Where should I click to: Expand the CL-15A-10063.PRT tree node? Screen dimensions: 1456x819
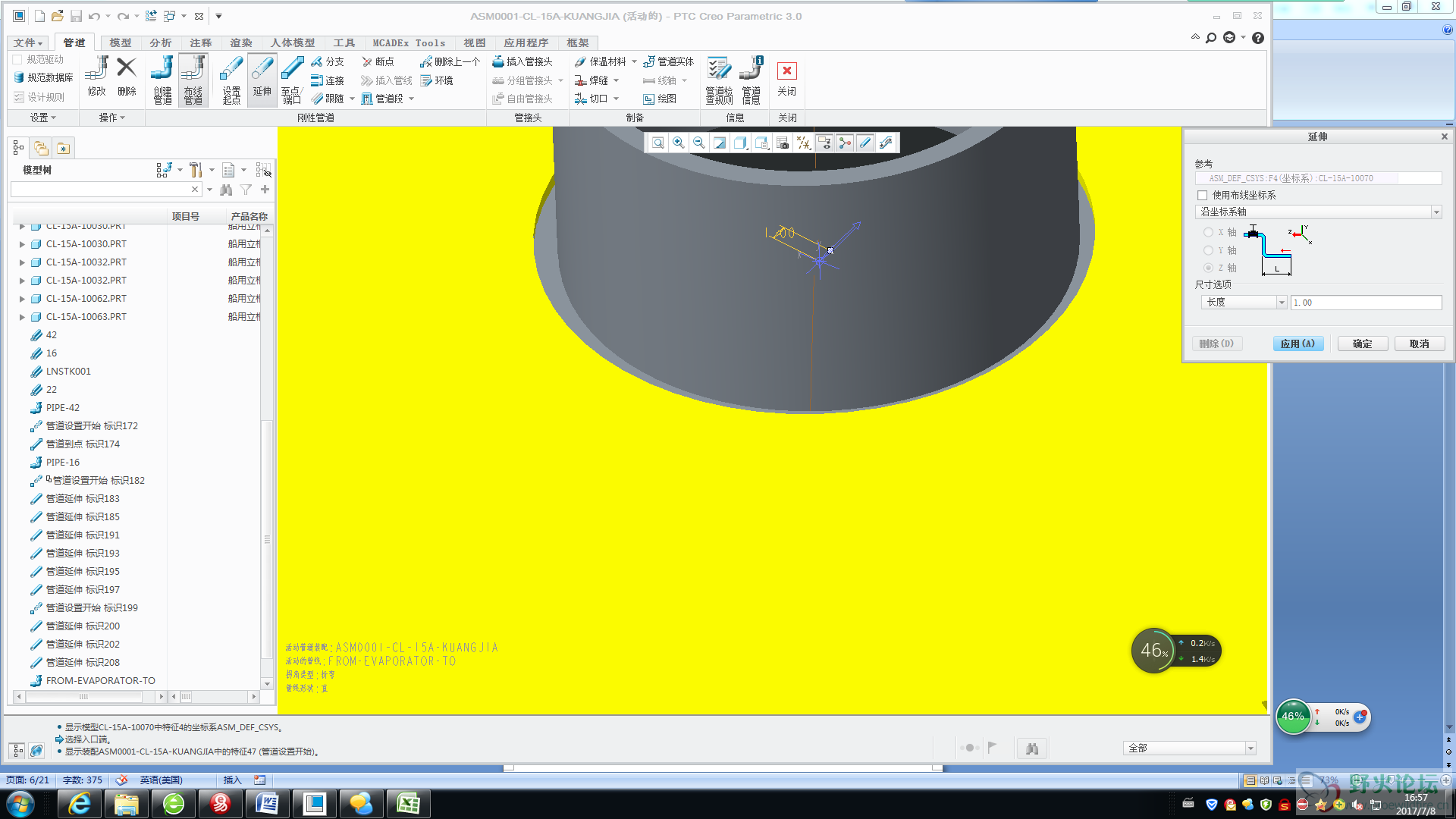pos(22,317)
